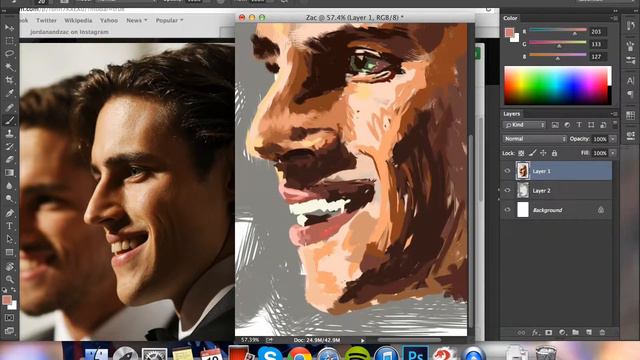This screenshot has height=360, width=640.
Task: Create new fill or adjustment layer
Action: (x=562, y=333)
